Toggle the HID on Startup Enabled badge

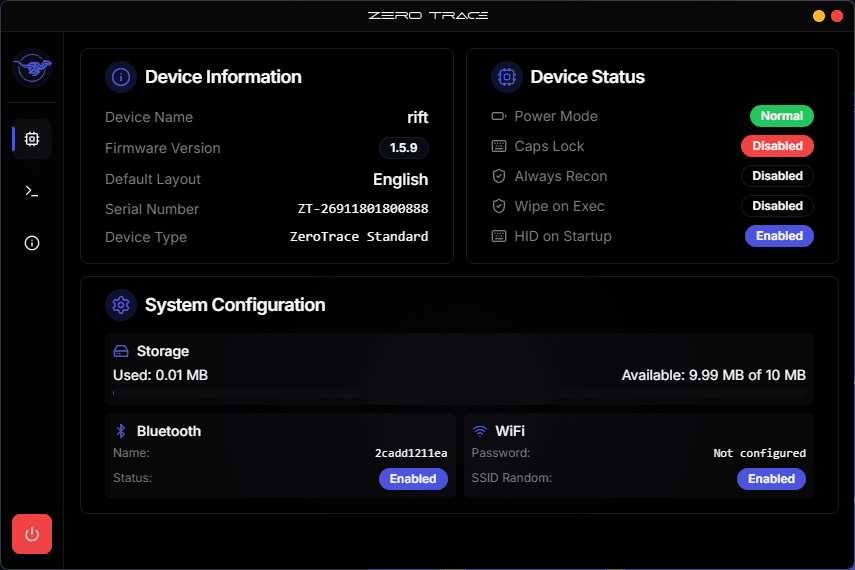point(779,236)
